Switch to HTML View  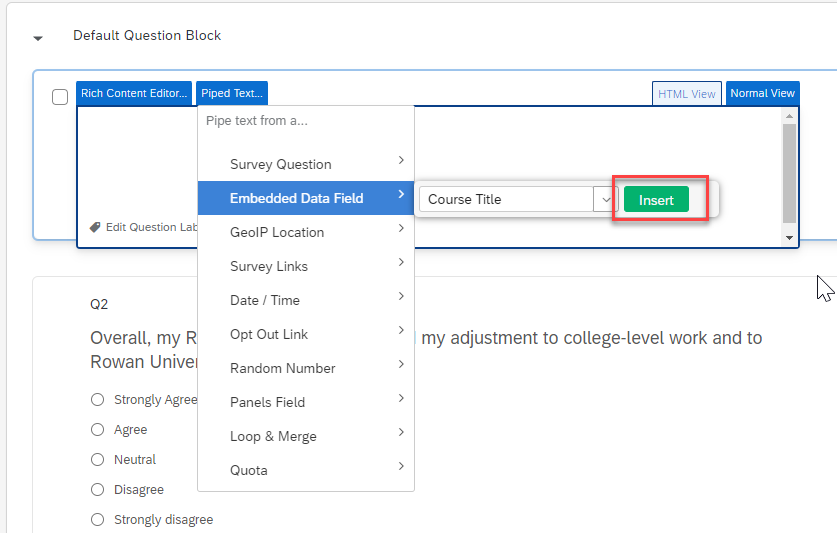pyautogui.click(x=686, y=94)
